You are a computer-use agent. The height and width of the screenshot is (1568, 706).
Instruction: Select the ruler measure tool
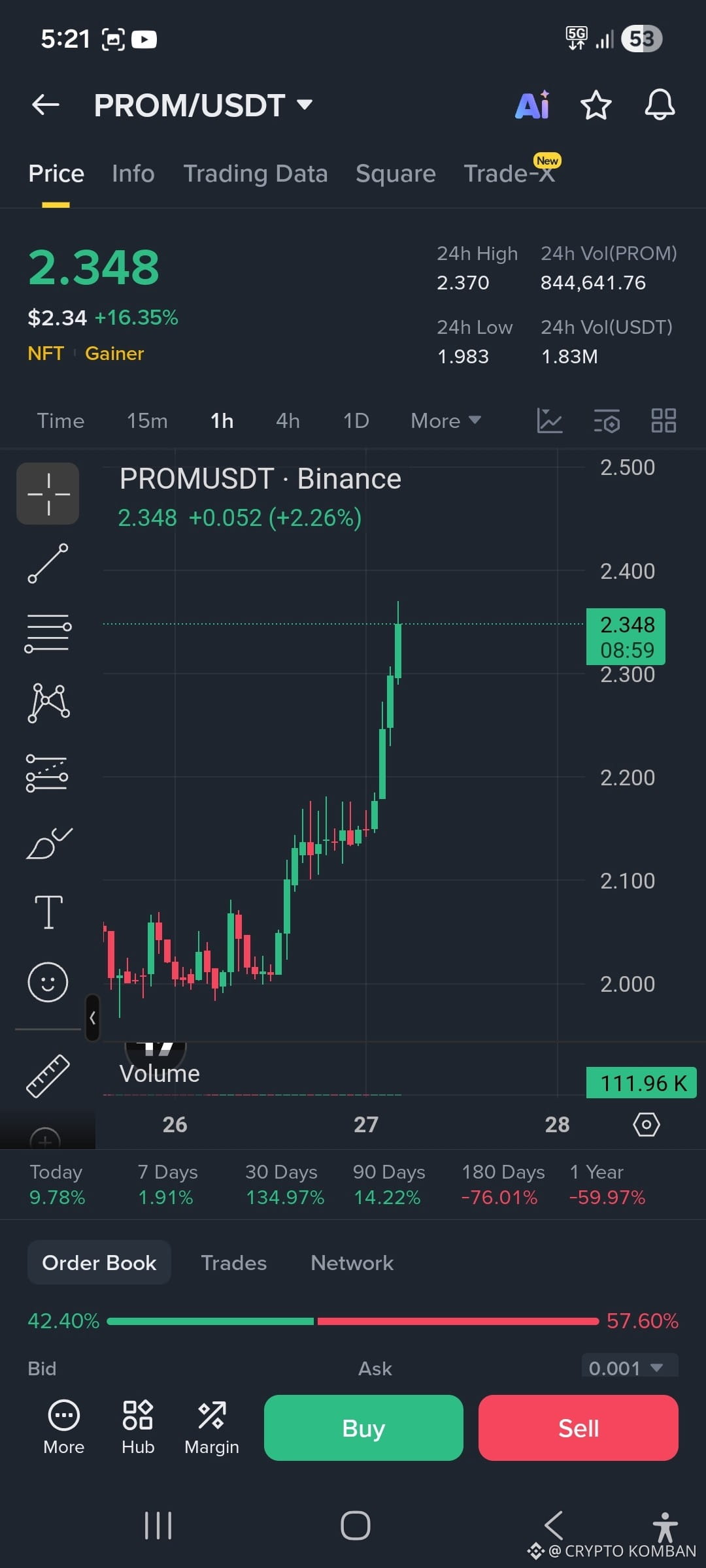(48, 1075)
